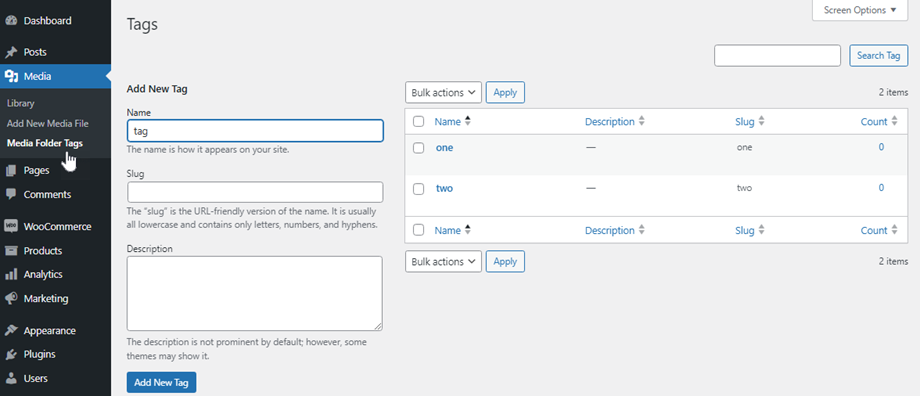Check the checkbox for tag two
Screen dimensions: 920x396
(x=418, y=189)
